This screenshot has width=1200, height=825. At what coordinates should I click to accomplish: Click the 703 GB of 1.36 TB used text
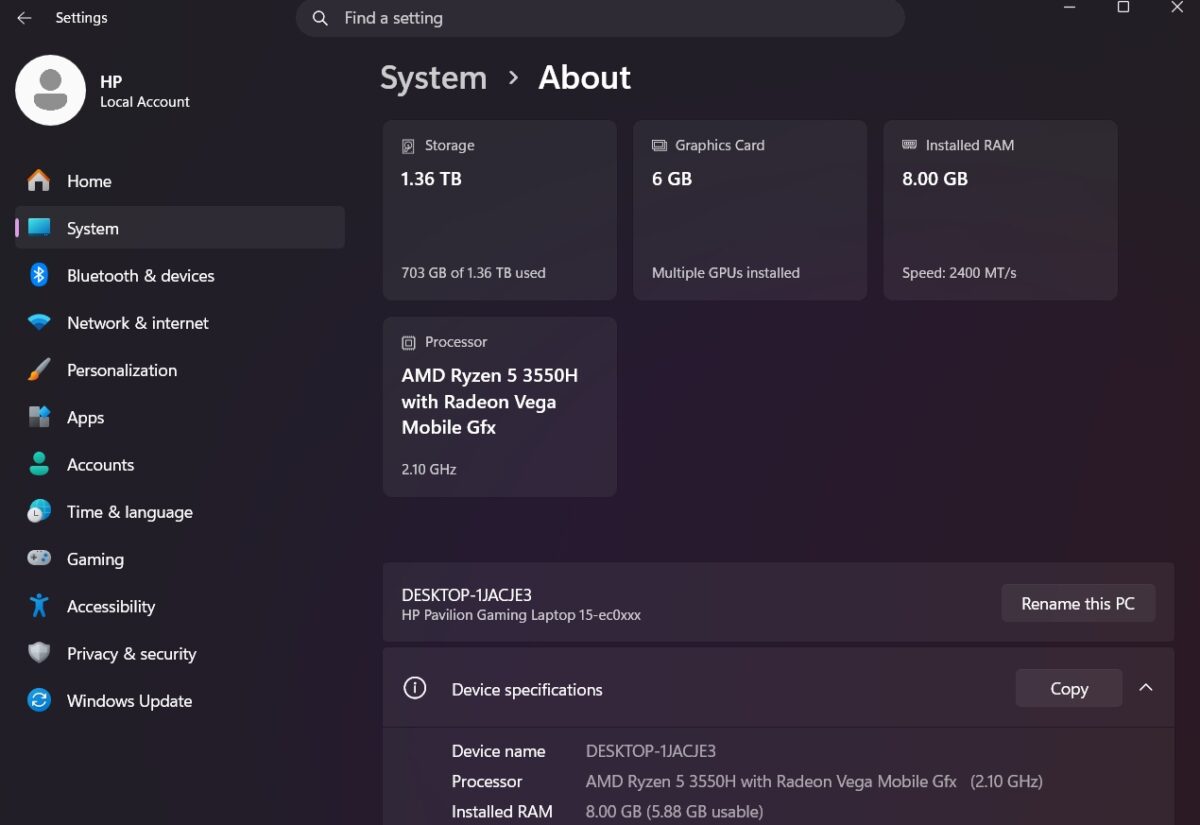click(x=473, y=273)
